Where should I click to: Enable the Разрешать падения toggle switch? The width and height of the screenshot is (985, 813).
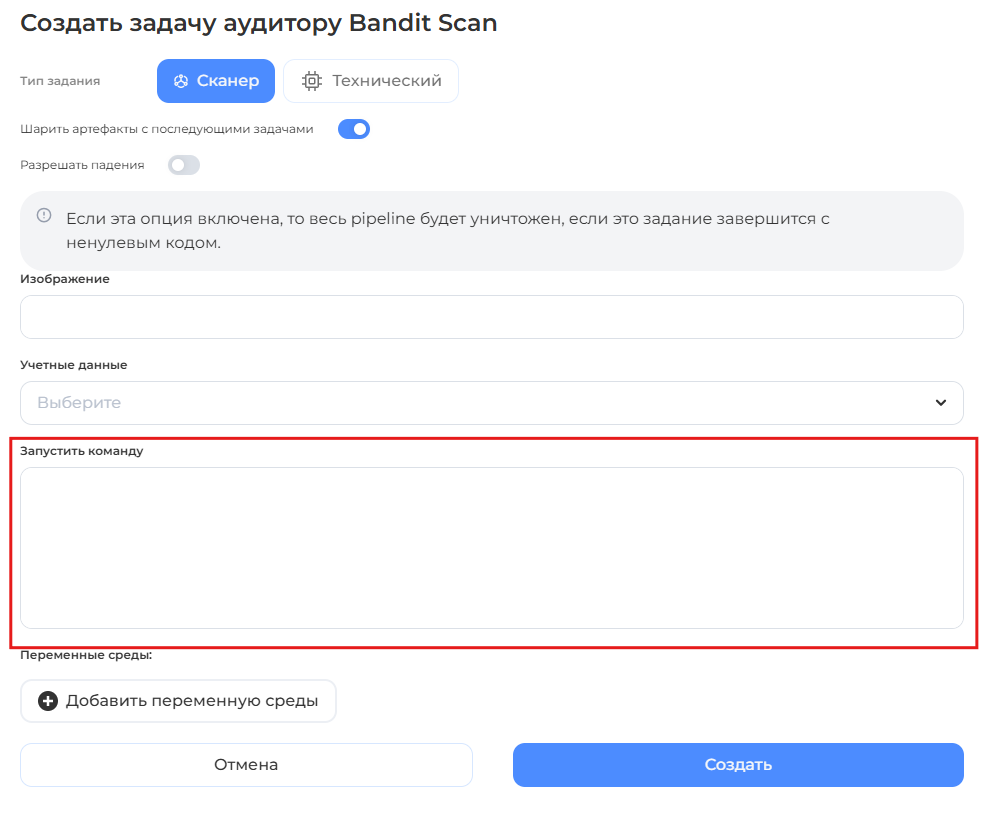pos(184,165)
